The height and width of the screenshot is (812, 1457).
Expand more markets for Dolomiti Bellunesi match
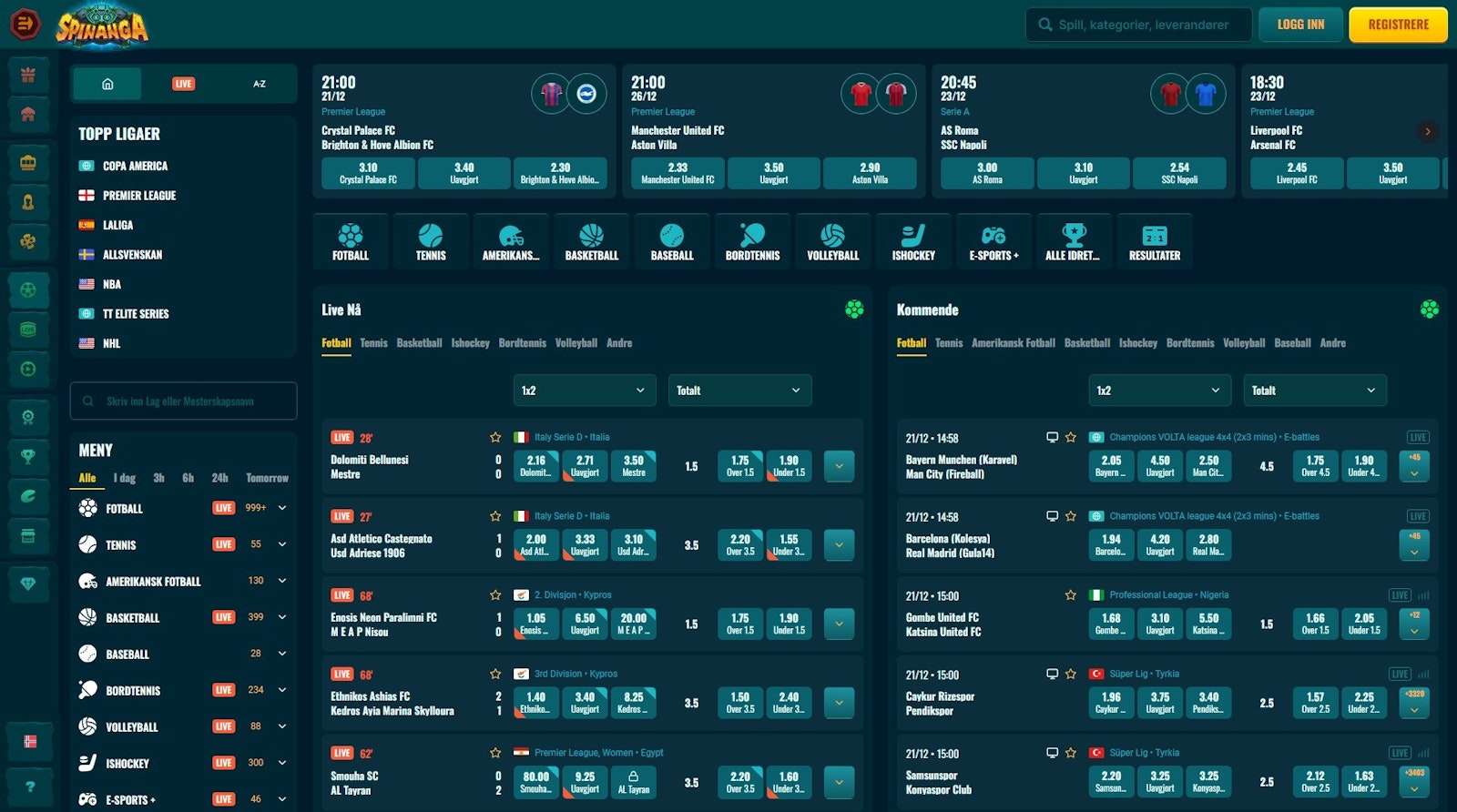click(839, 466)
